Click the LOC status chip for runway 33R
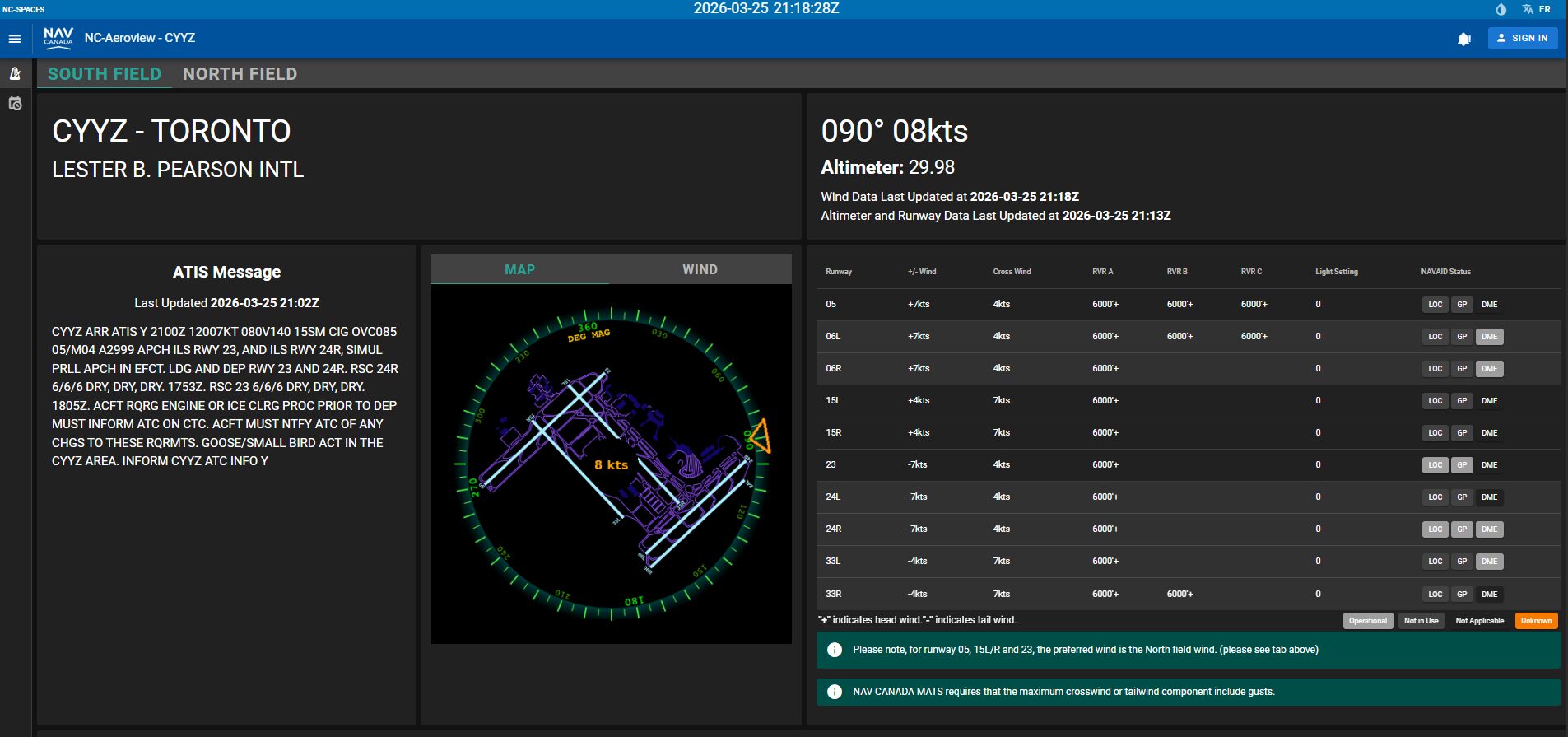Screen dimensions: 1568x737 point(1435,595)
